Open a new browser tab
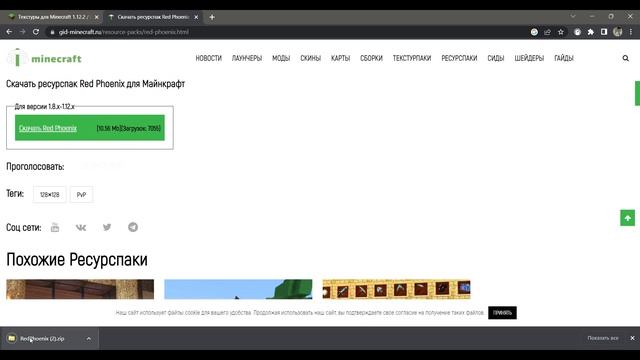The image size is (640, 360). tap(212, 17)
